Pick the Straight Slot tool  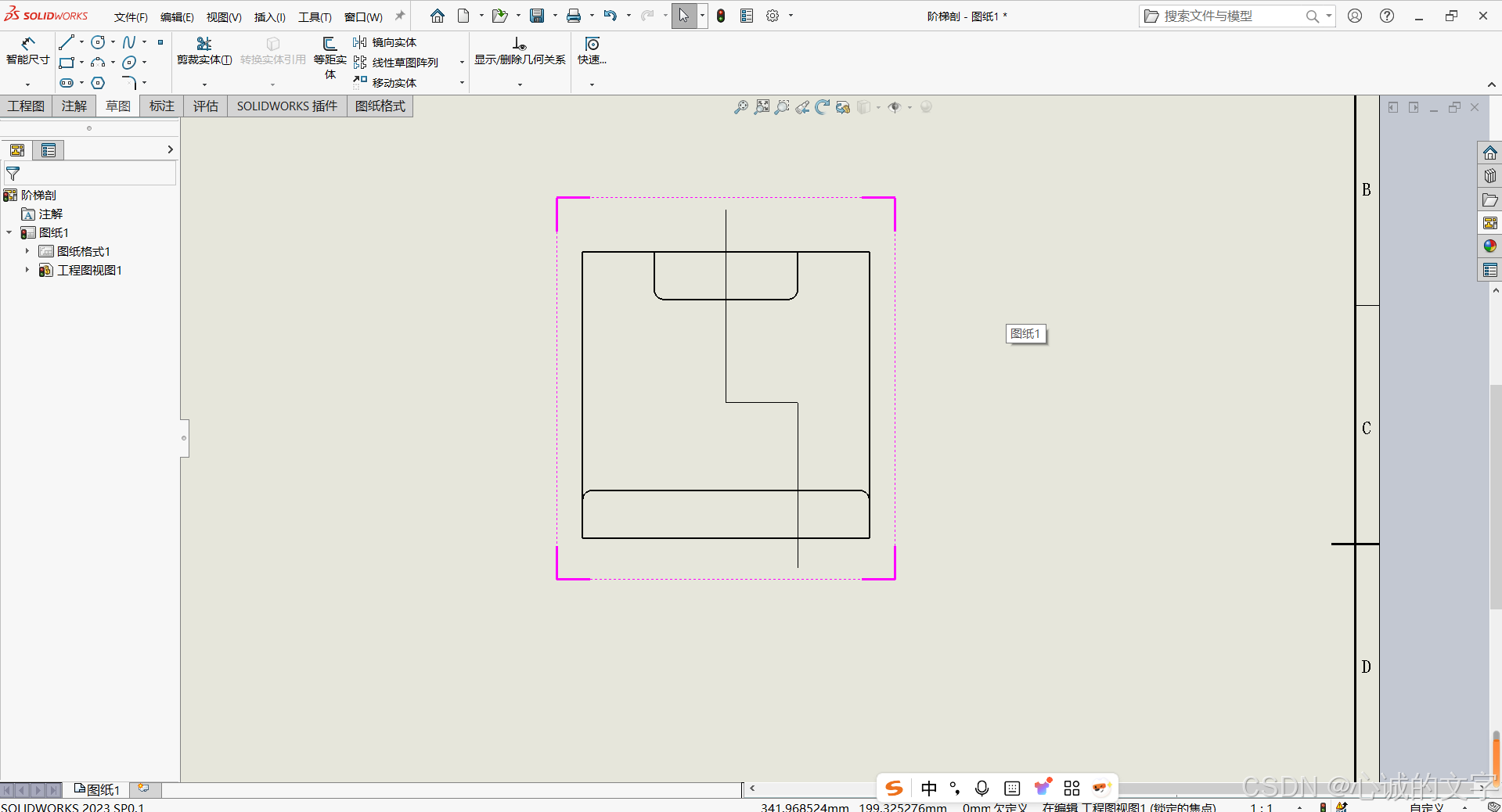click(67, 83)
